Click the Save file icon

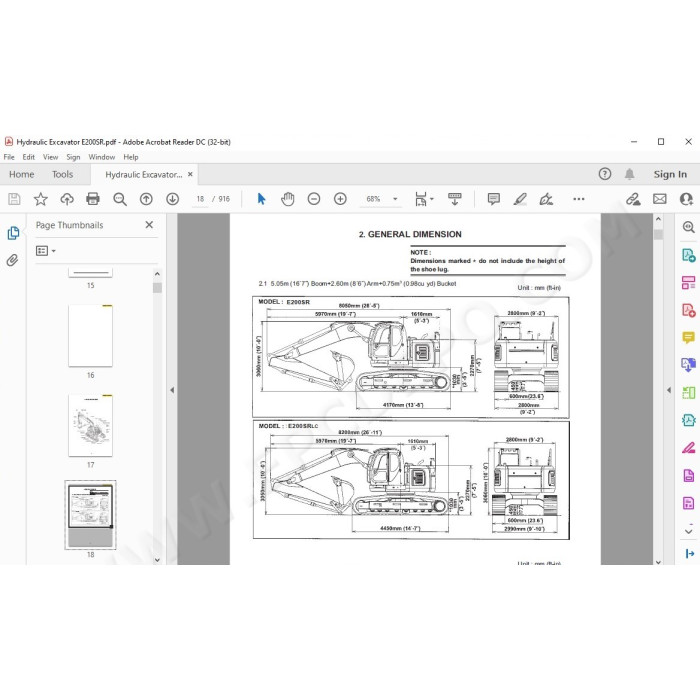point(14,199)
